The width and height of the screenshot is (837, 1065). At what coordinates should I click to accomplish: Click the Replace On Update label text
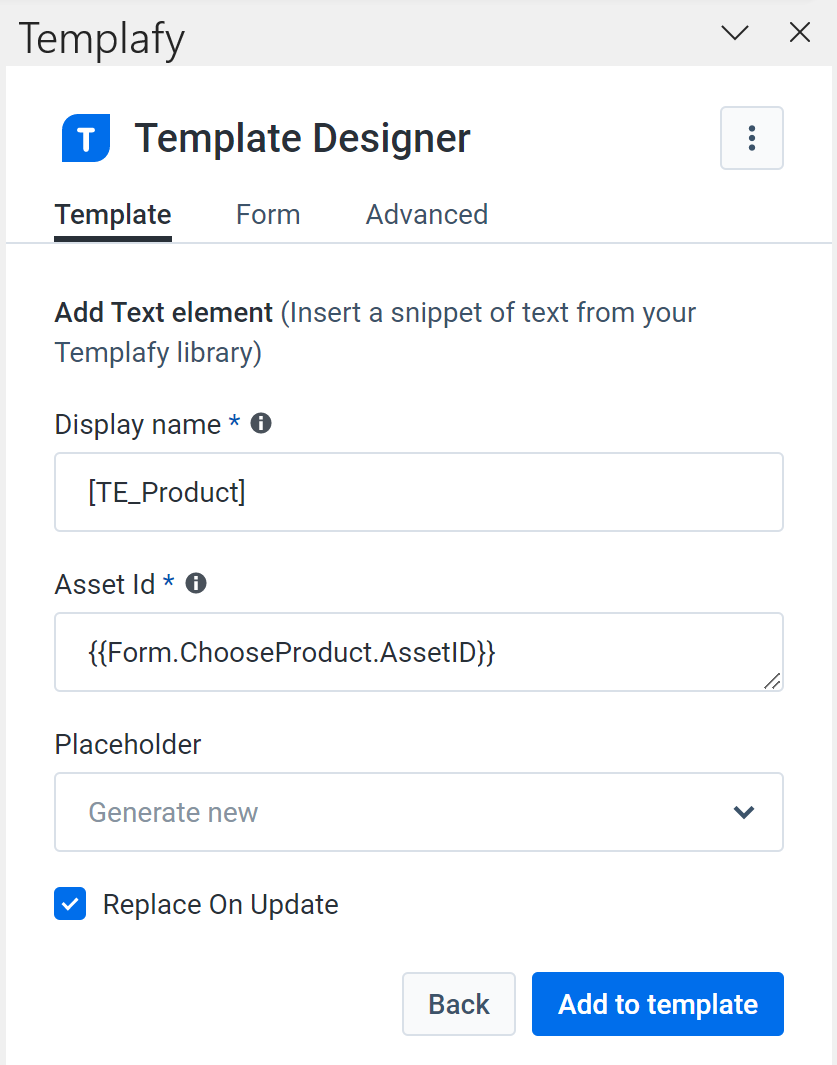tap(220, 904)
